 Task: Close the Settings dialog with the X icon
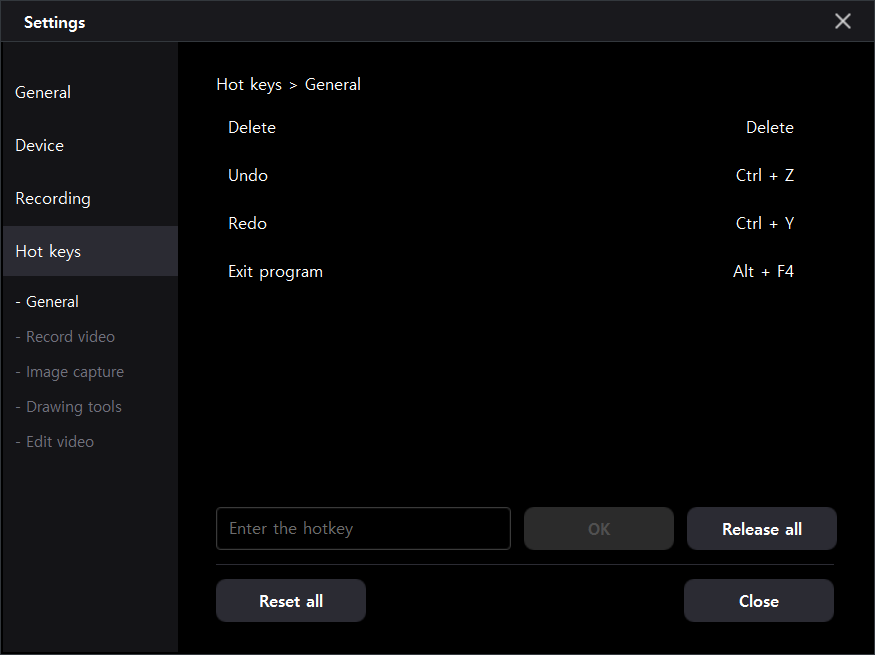[843, 21]
